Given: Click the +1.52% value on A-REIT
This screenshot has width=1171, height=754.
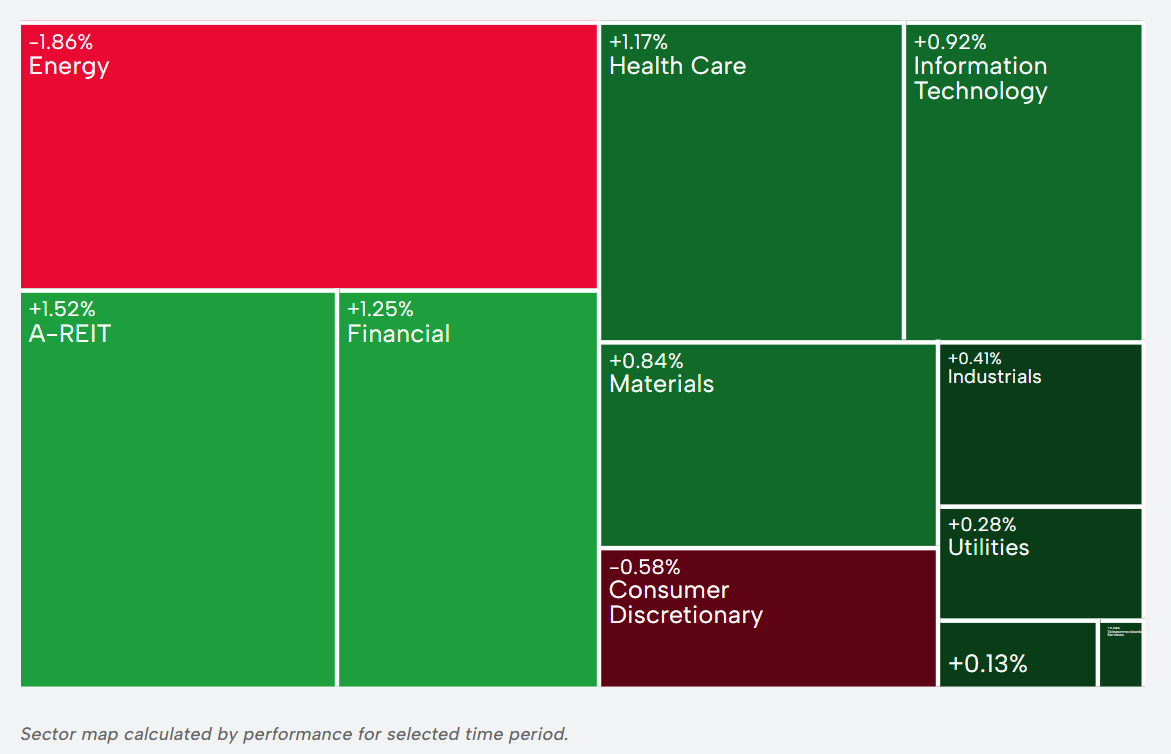Looking at the screenshot, I should [62, 309].
